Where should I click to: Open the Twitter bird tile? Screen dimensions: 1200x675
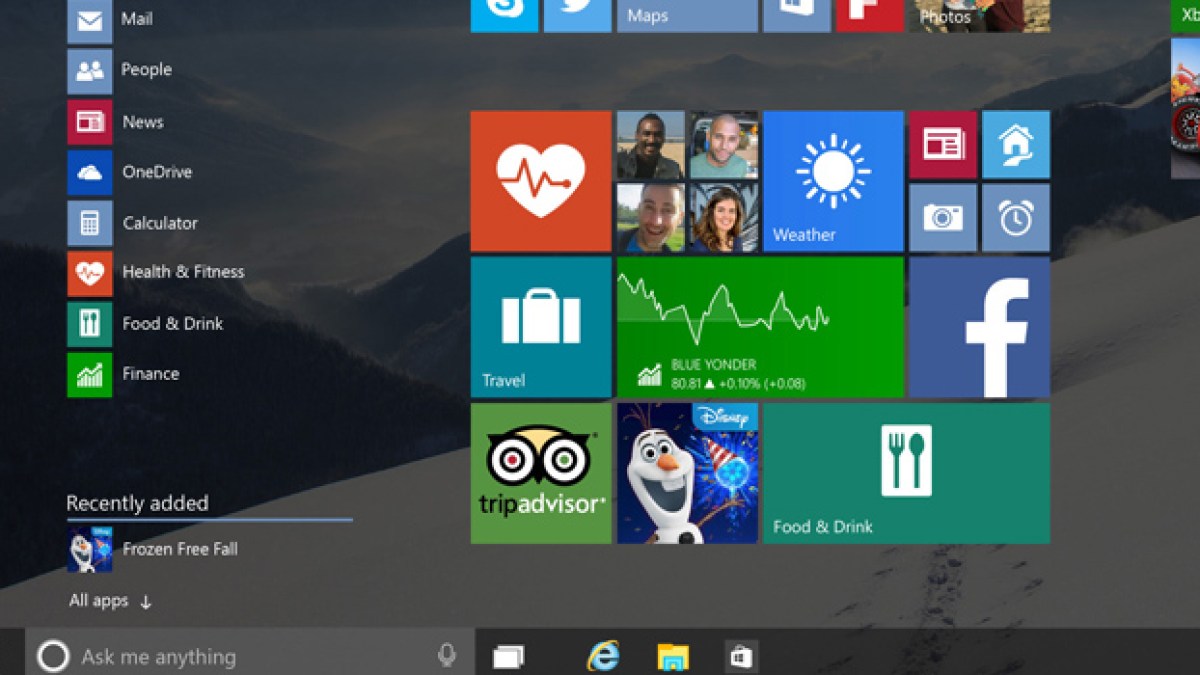coord(578,16)
